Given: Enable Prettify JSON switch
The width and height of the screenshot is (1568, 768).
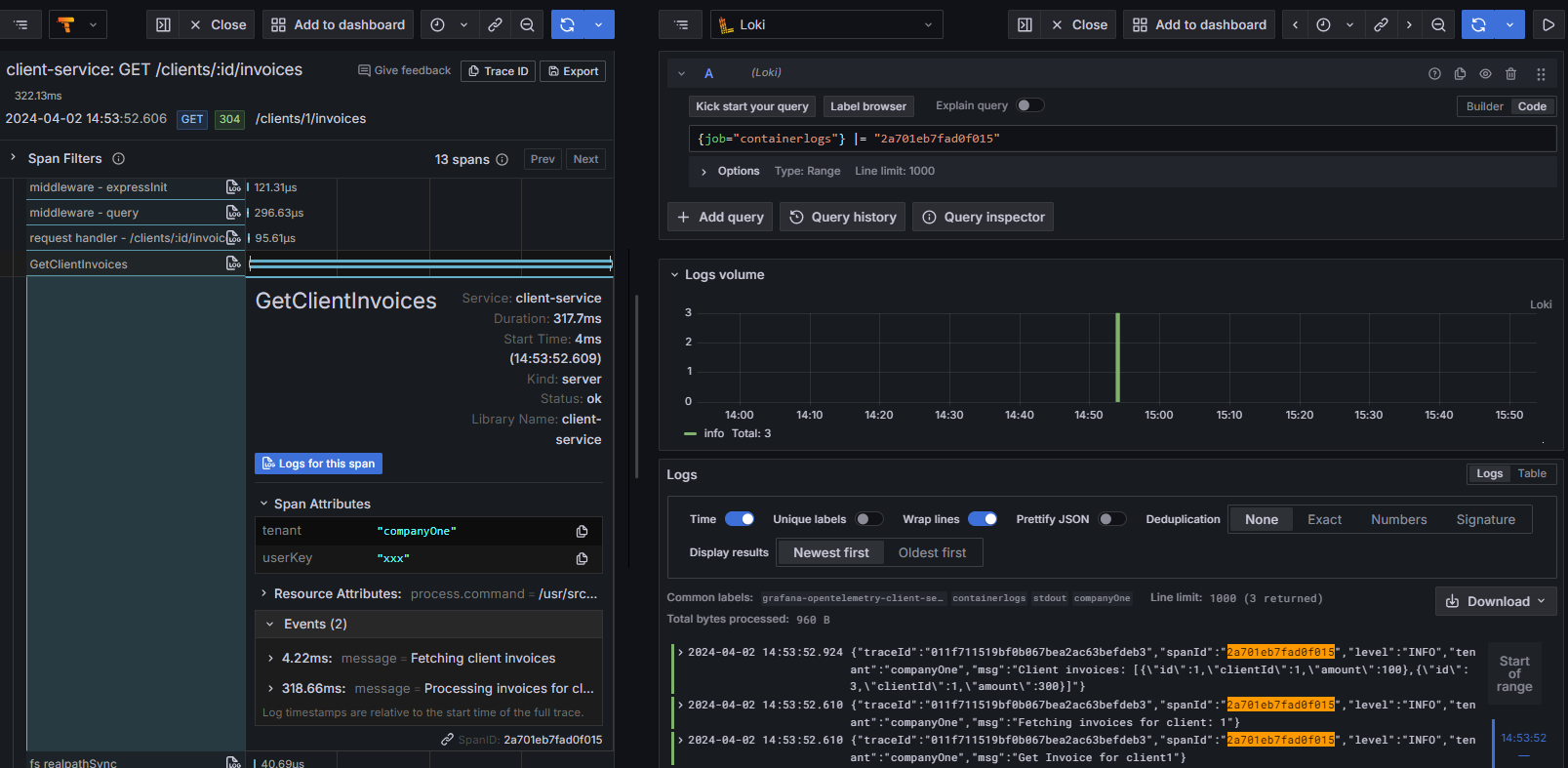Looking at the screenshot, I should tap(1112, 519).
